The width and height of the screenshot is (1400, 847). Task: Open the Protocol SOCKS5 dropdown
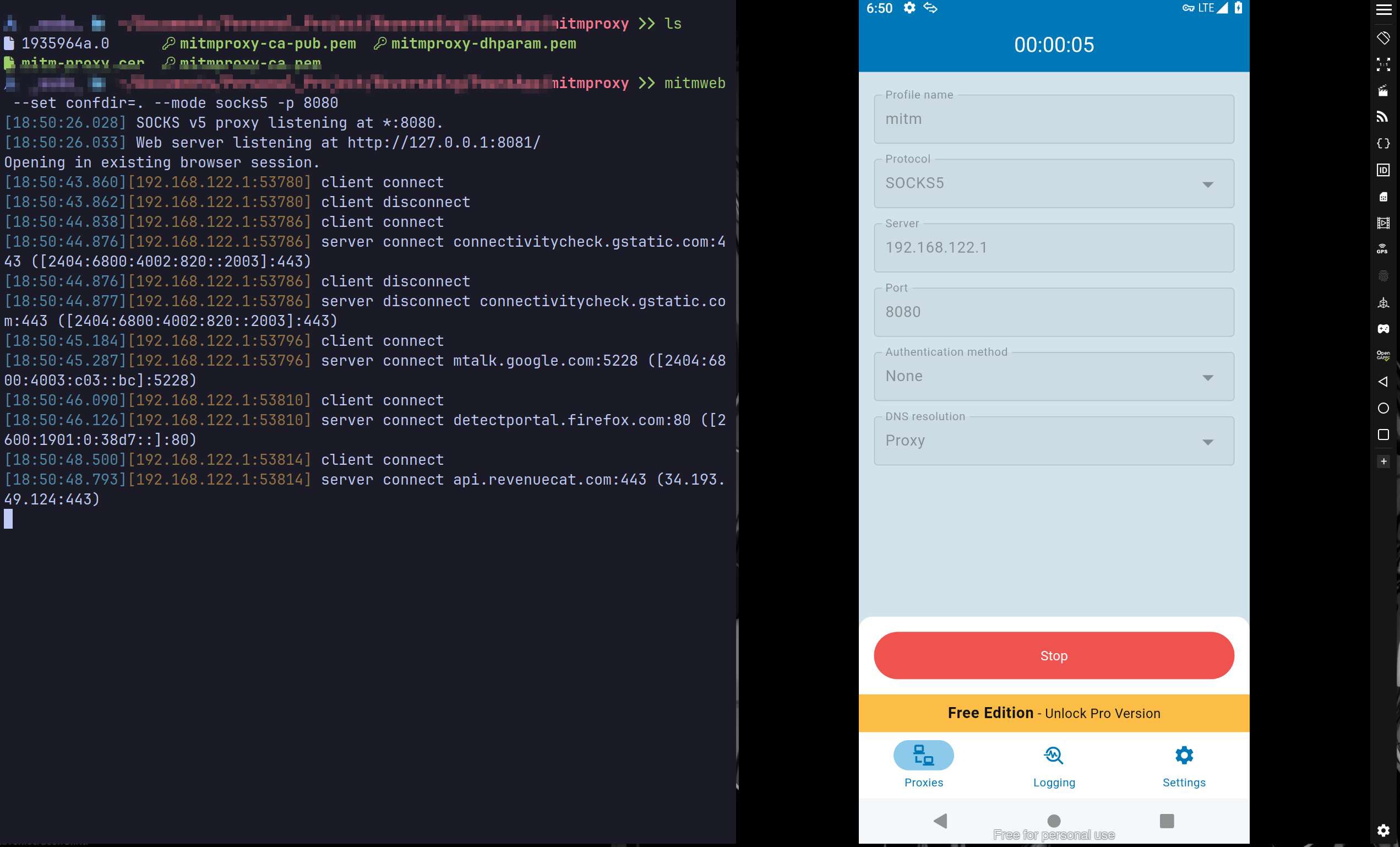1053,183
